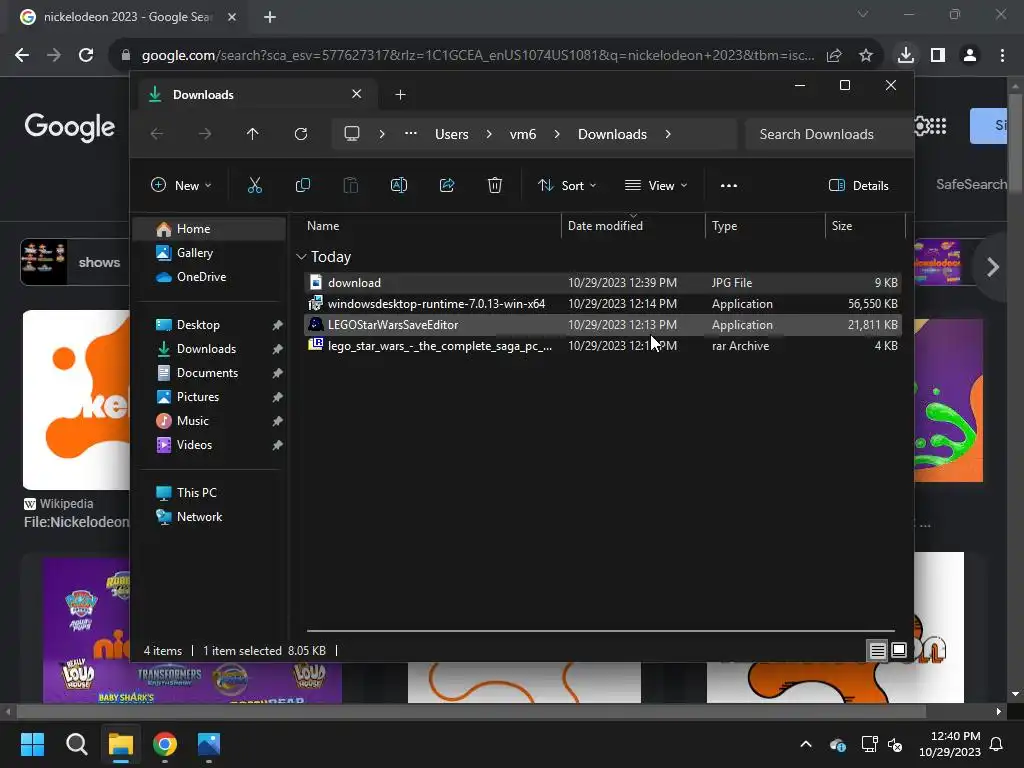Click the Rename icon in Explorer toolbar

pos(398,185)
